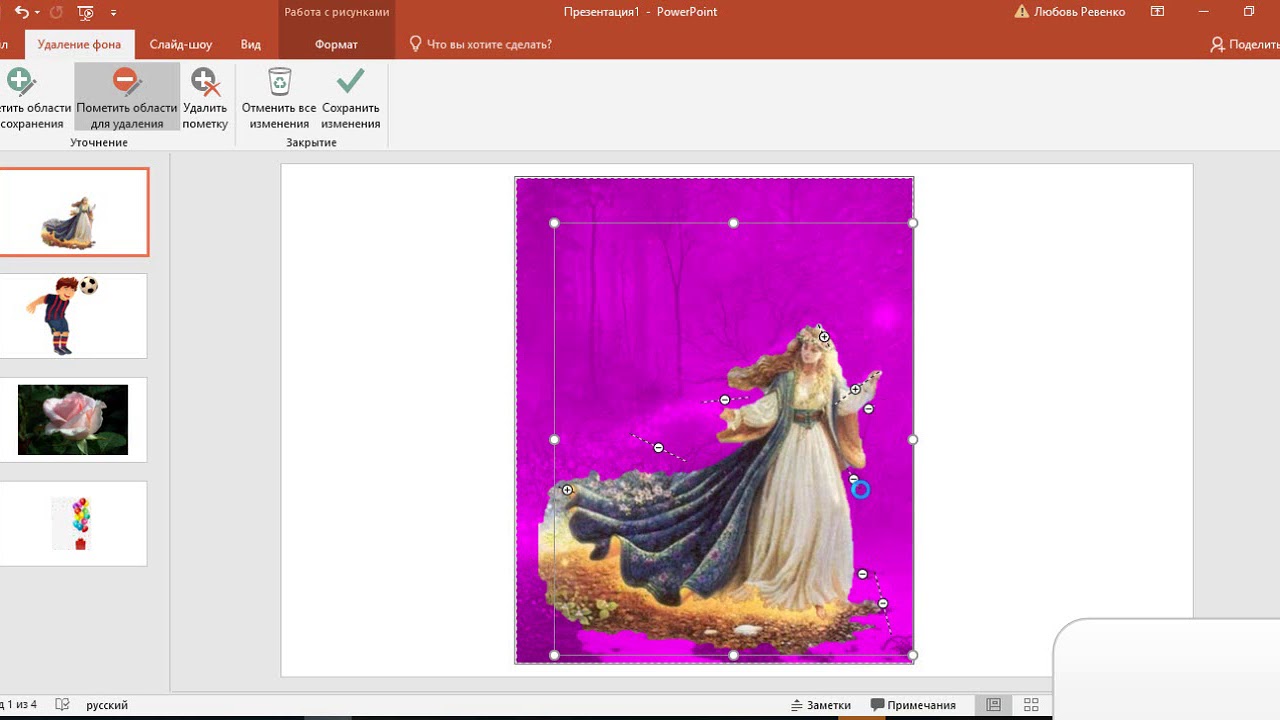This screenshot has width=1280, height=720.
Task: Switch to Slide Sorter view icon
Action: (1031, 705)
